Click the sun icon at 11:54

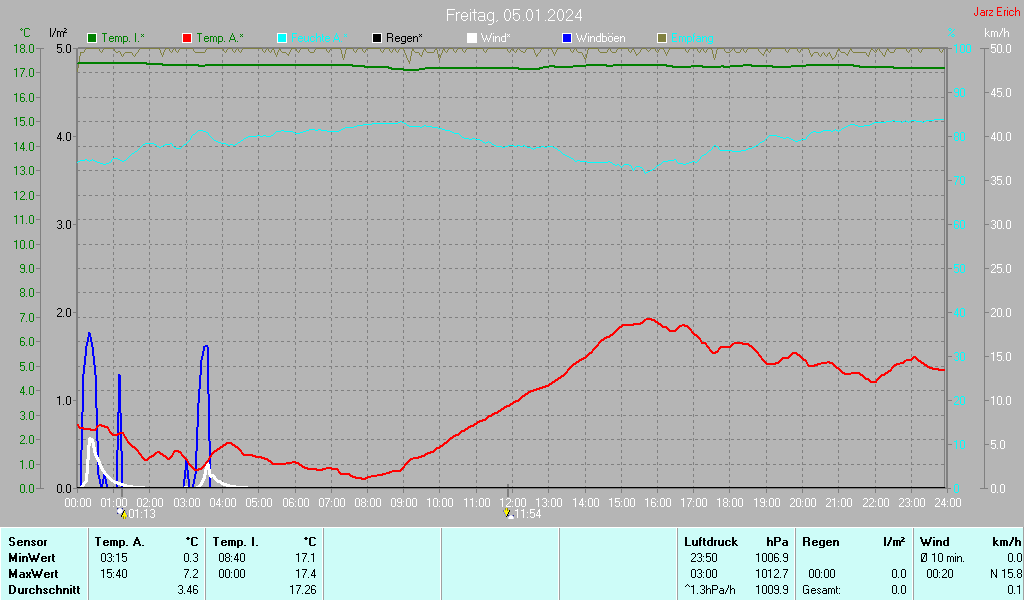[x=509, y=514]
